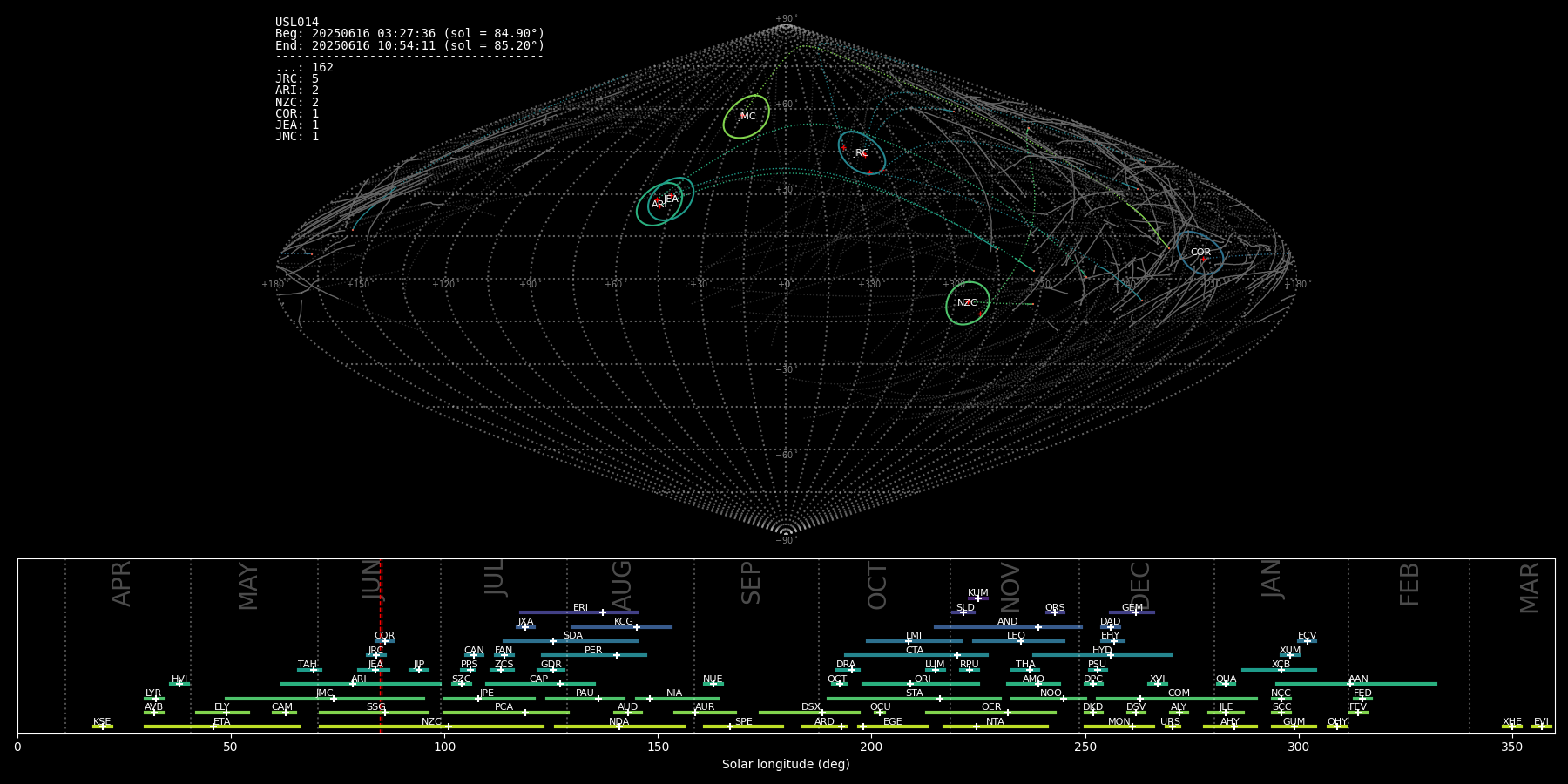Click the LEO shower label in timeline
Viewport: 1568px width, 784px height.
click(1016, 635)
